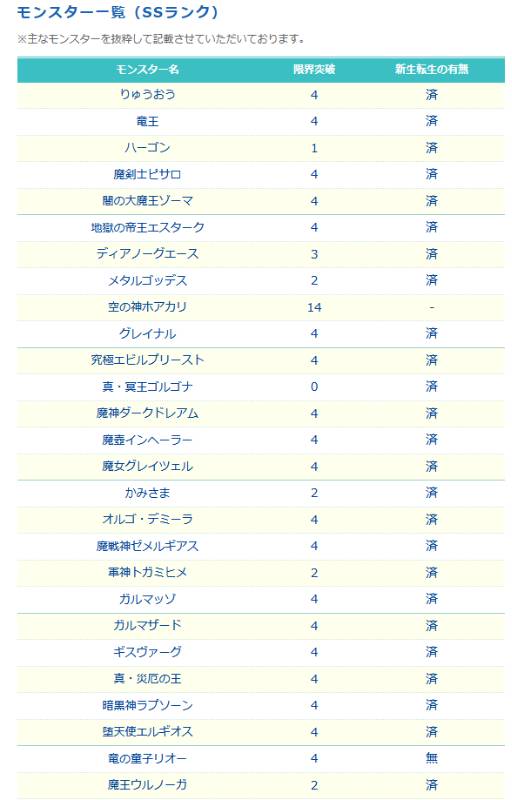
Task: Click the モンスター名 column header
Action: pyautogui.click(x=147, y=69)
